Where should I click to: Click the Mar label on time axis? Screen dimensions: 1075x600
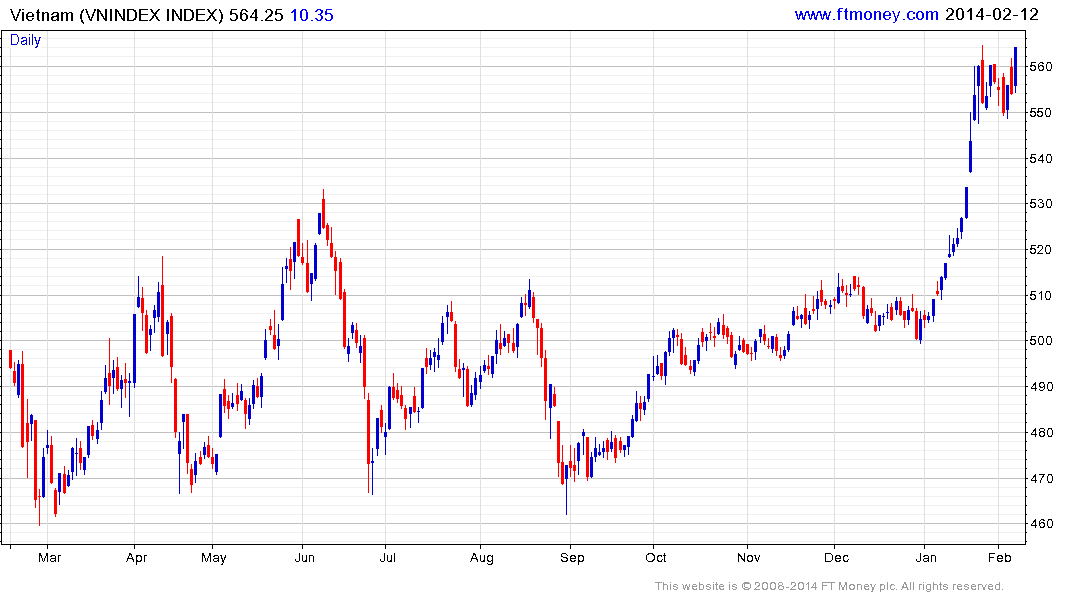49,557
